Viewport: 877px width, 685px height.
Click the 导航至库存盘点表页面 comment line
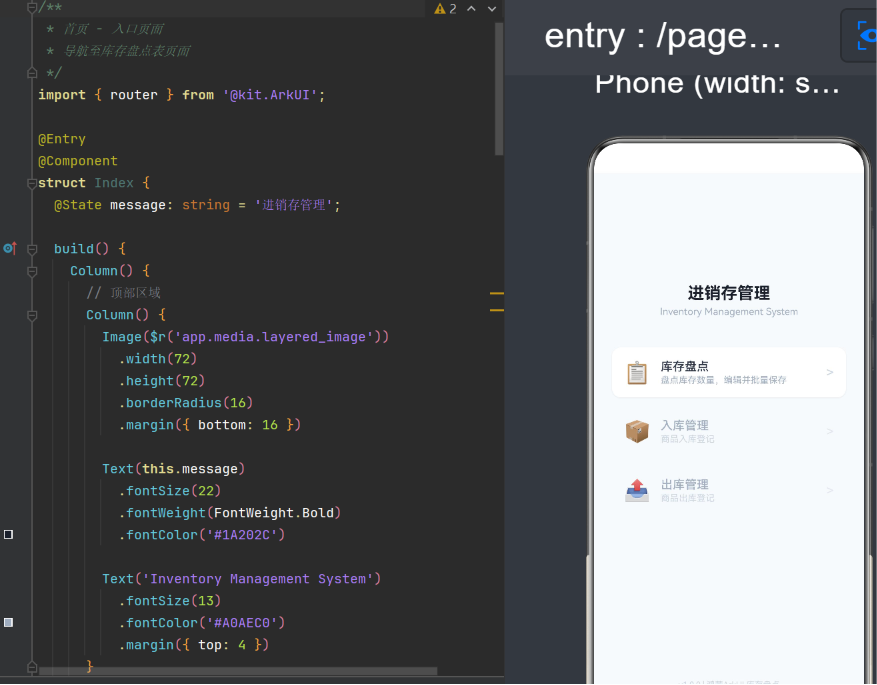[x=119, y=51]
